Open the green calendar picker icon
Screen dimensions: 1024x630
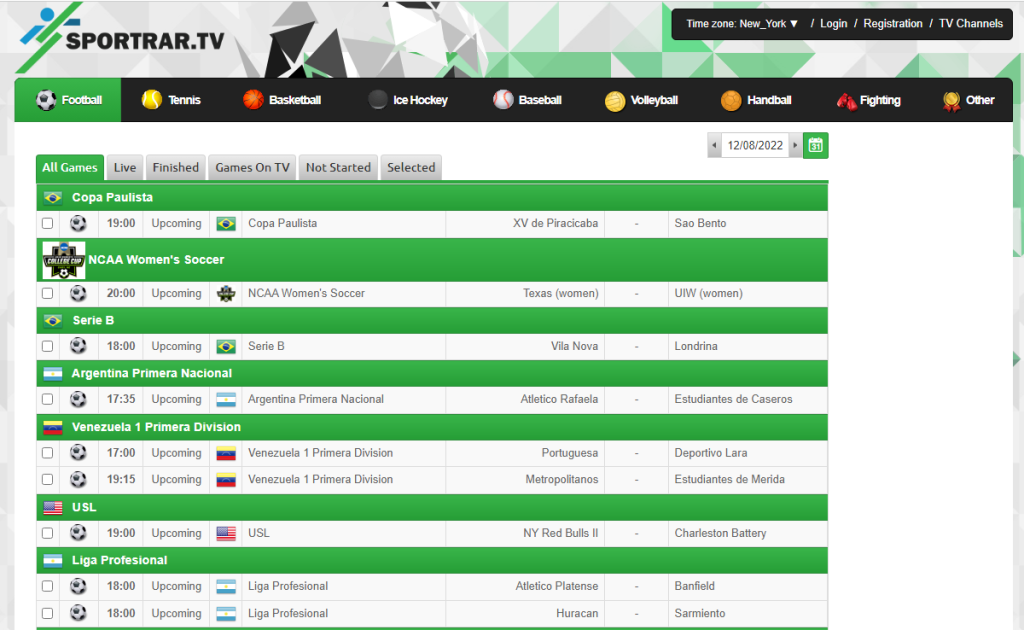(x=816, y=146)
